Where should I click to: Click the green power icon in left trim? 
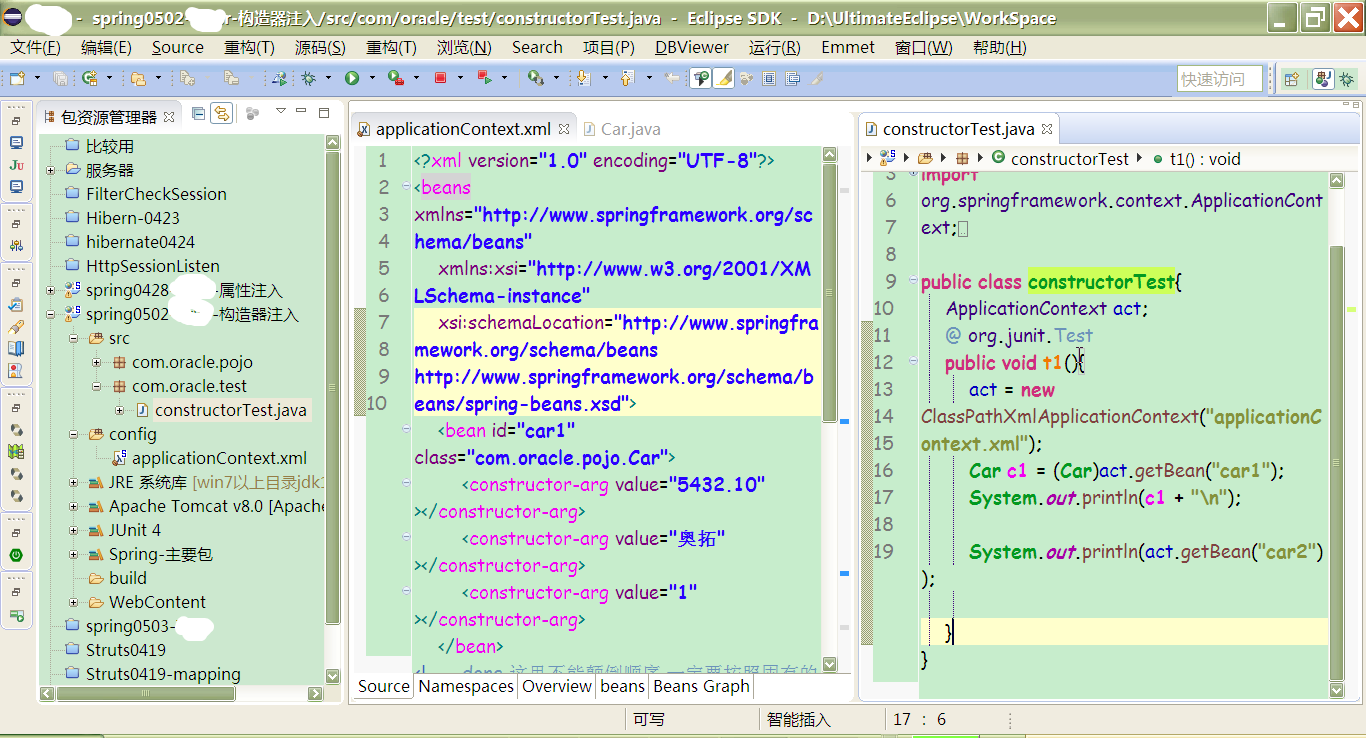(x=16, y=555)
